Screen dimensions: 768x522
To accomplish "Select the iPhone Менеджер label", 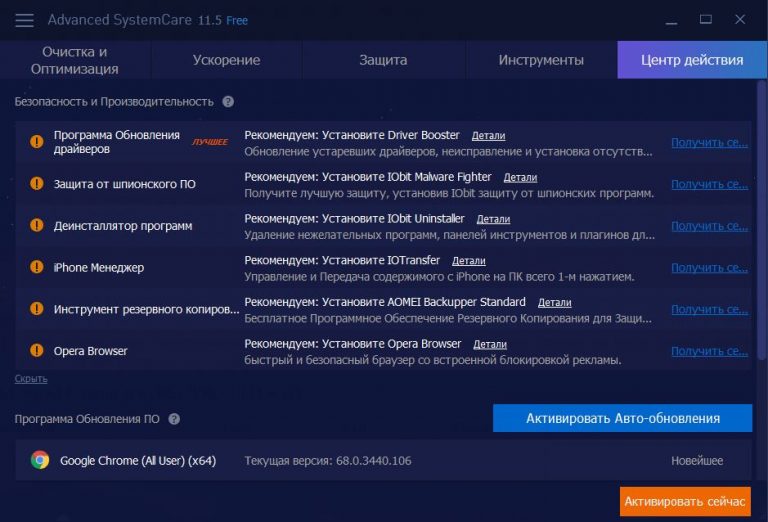I will 99,267.
